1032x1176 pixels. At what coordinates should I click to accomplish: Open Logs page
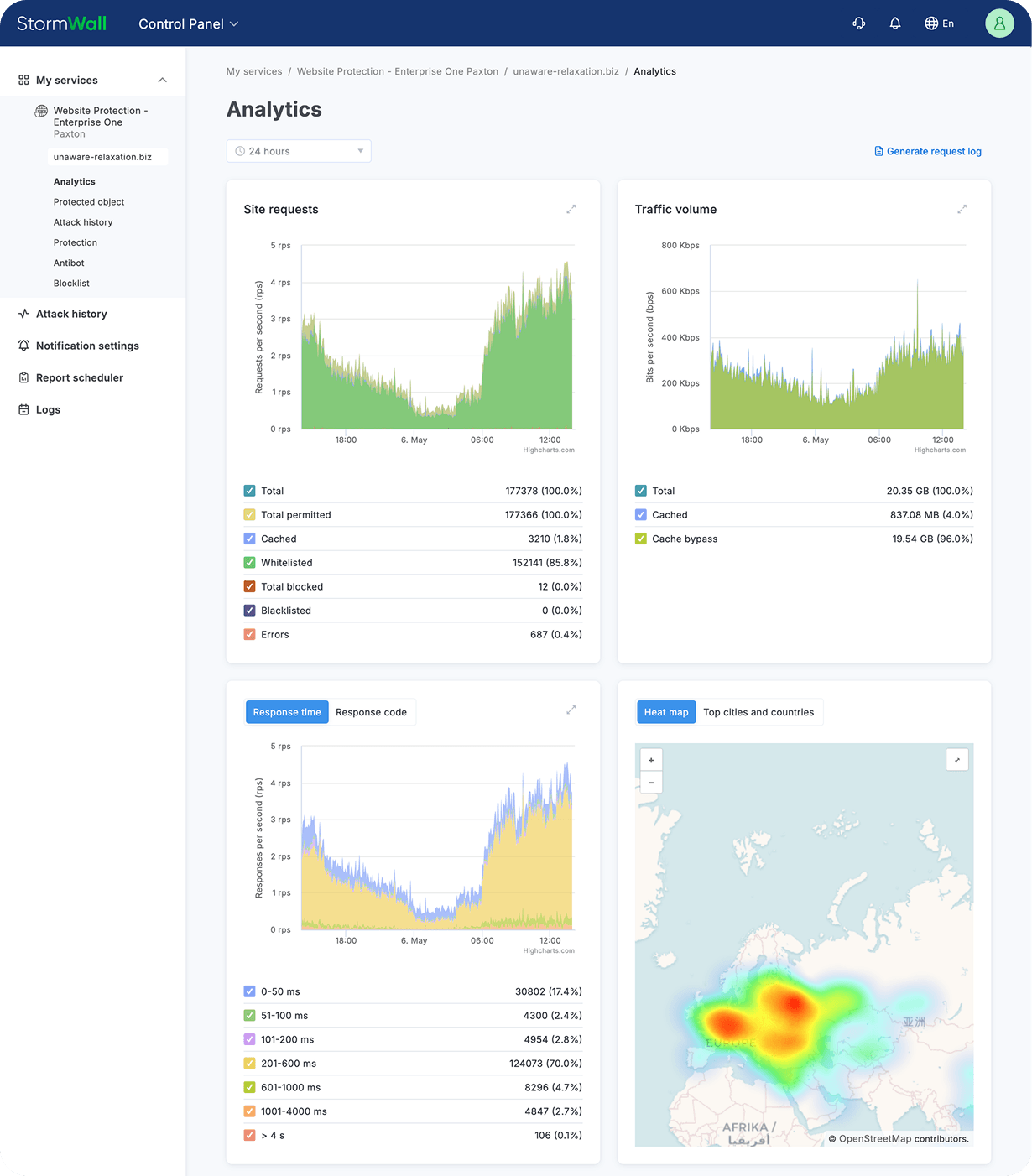[x=48, y=409]
